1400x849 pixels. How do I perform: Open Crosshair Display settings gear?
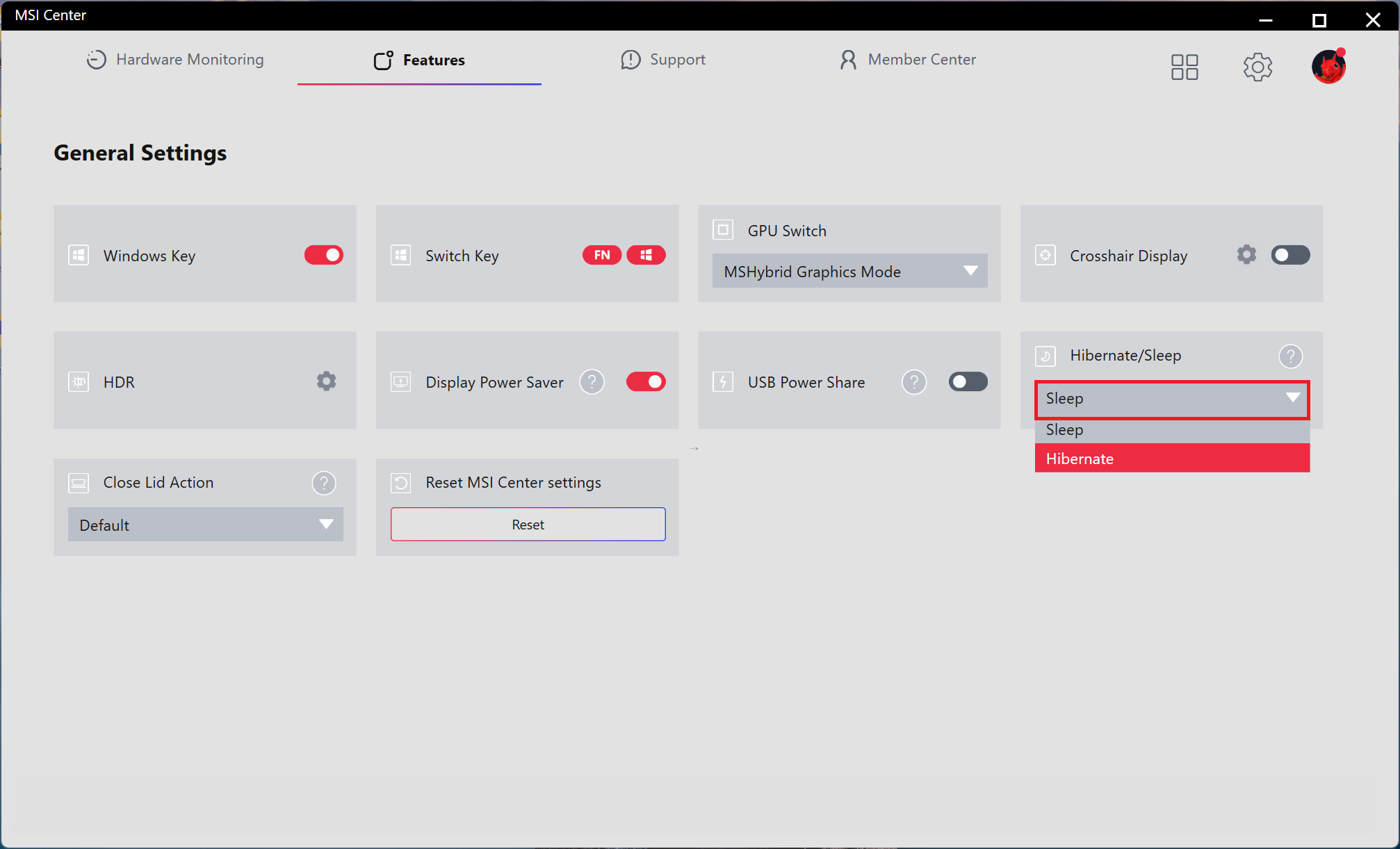(x=1246, y=255)
